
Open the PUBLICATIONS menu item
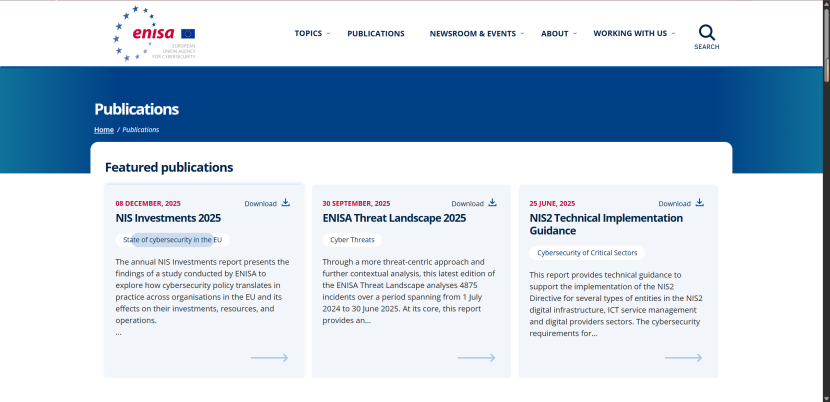point(376,33)
